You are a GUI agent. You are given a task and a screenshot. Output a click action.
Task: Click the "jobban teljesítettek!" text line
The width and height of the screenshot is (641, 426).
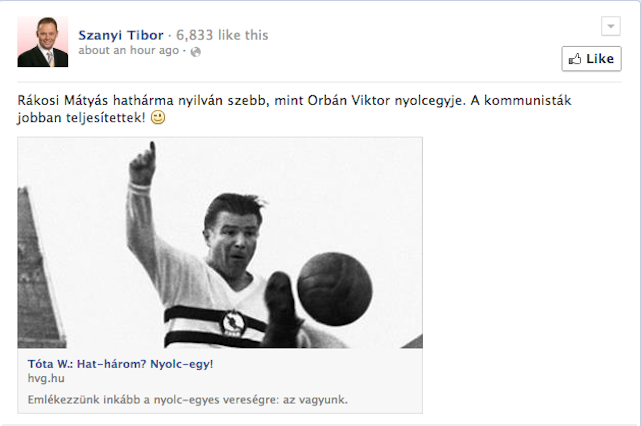[x=81, y=118]
